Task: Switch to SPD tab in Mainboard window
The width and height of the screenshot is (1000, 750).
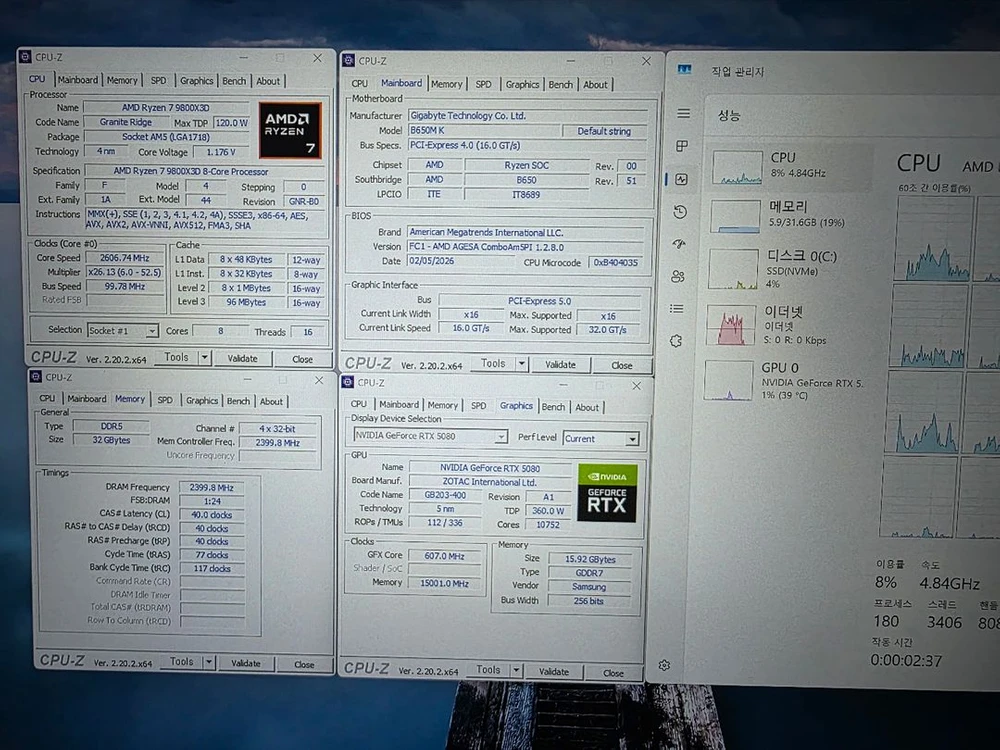Action: [483, 84]
